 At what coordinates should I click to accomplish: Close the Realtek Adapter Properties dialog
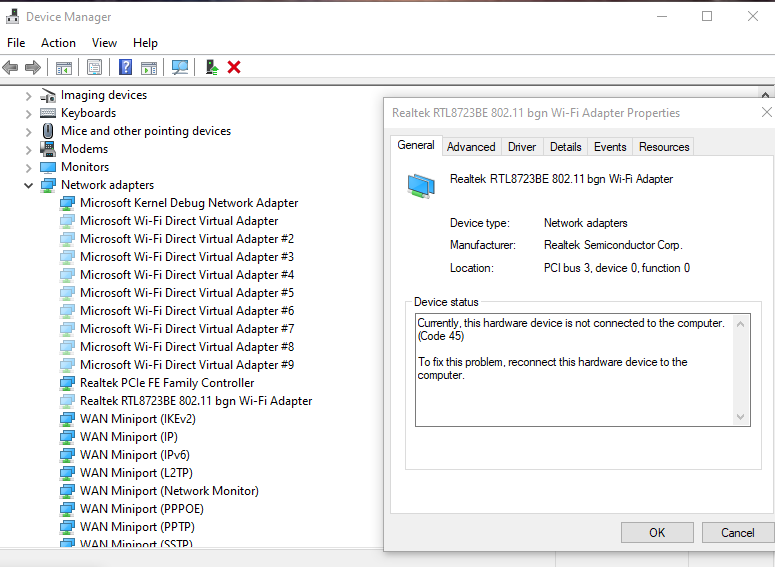[x=767, y=112]
